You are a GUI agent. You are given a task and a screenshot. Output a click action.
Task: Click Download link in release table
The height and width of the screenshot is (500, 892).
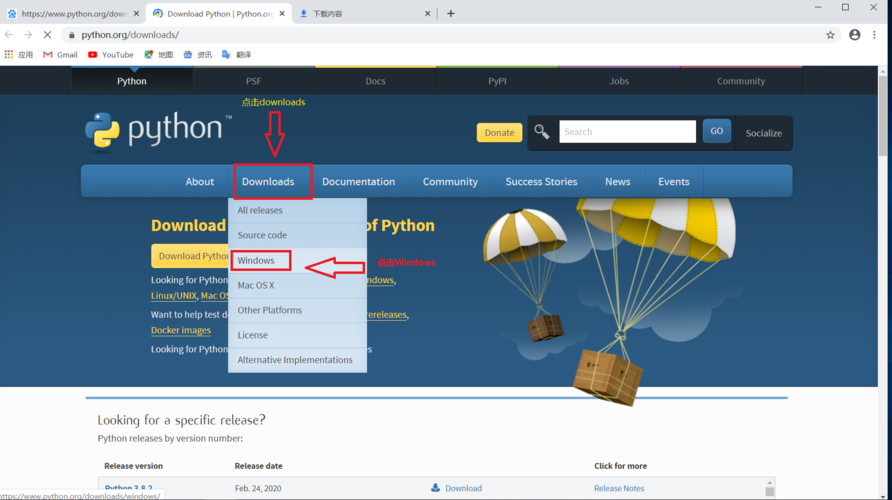(x=463, y=488)
